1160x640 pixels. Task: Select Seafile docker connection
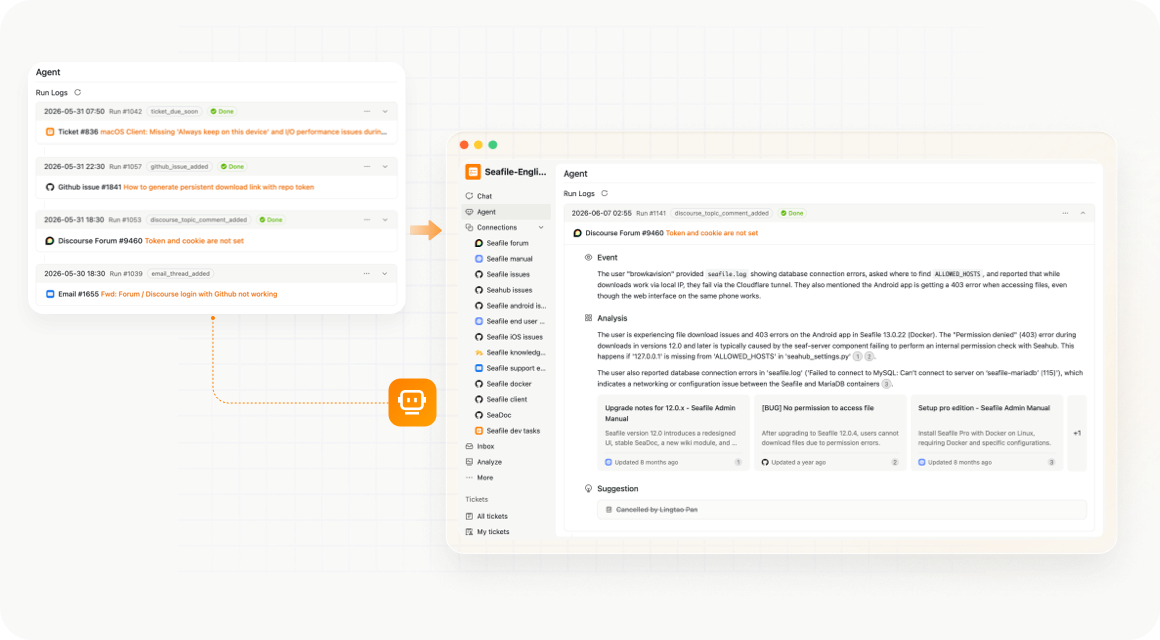tap(509, 384)
